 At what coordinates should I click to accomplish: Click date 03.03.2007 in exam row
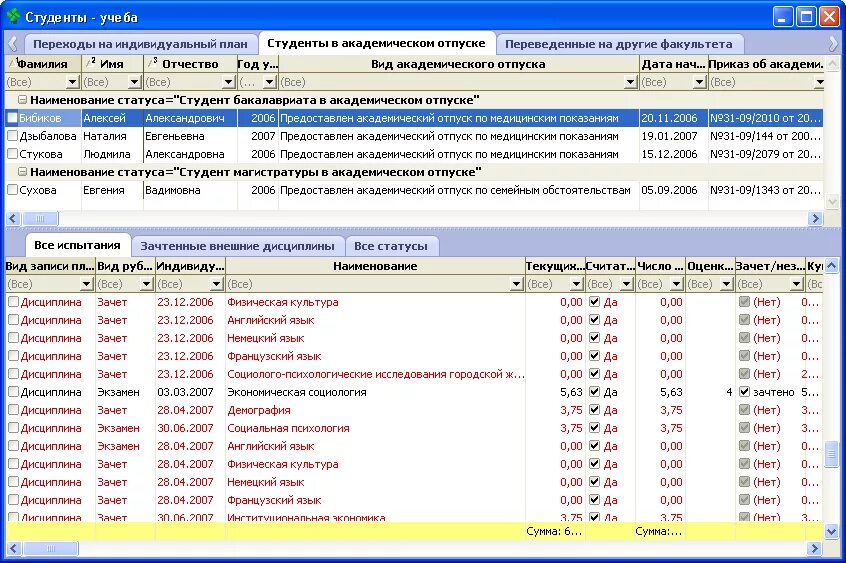click(x=185, y=392)
